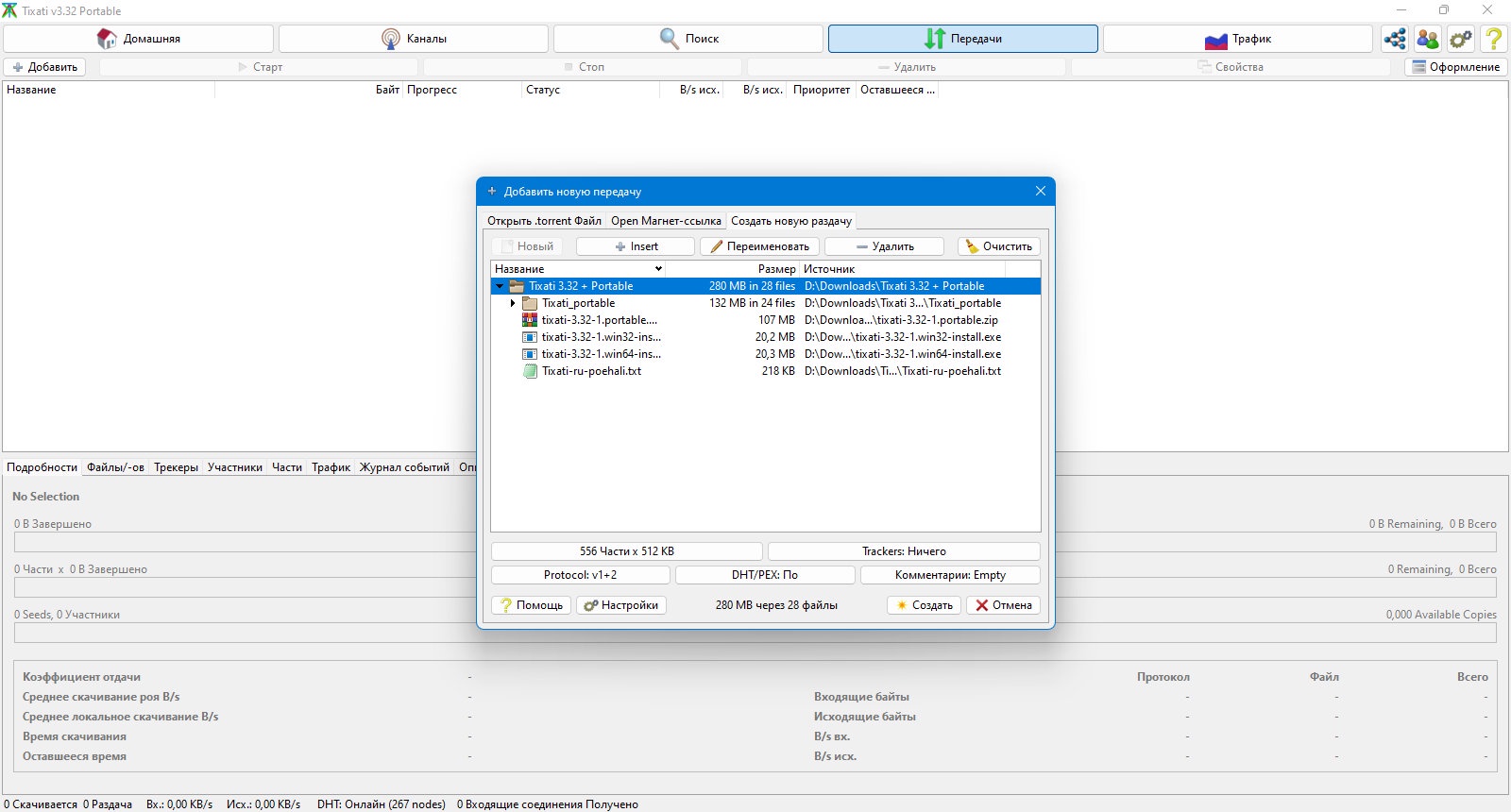Viewport: 1511px width, 812px height.
Task: Click Старт in the main toolbar
Action: (x=260, y=67)
